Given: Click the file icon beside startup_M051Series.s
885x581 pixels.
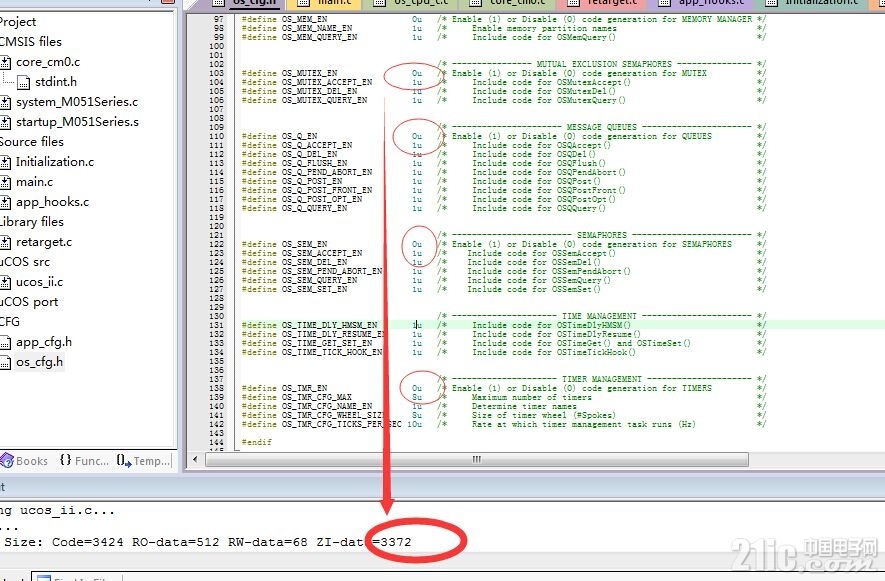Looking at the screenshot, I should (5, 123).
